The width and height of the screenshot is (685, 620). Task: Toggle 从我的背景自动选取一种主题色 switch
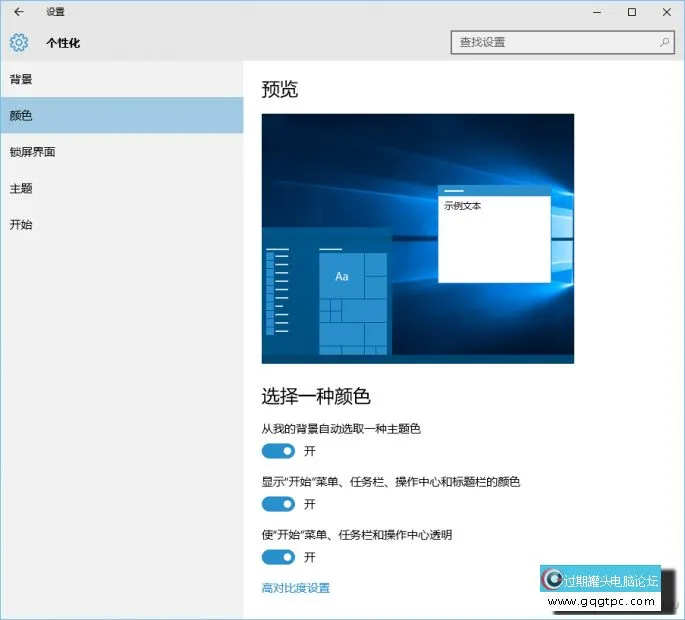278,451
